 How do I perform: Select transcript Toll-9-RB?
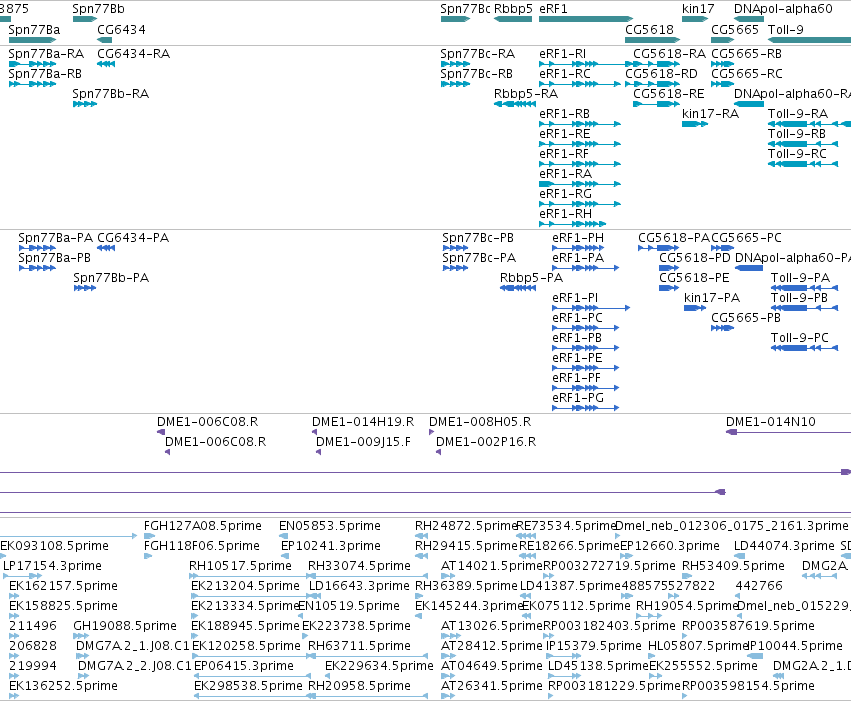(797, 134)
